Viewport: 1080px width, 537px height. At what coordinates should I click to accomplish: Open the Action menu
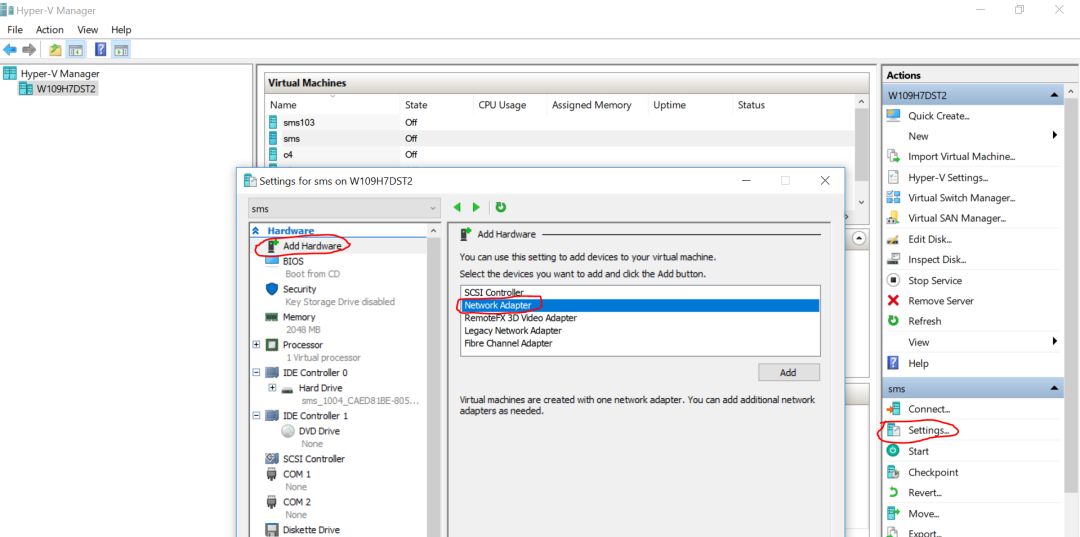click(50, 30)
